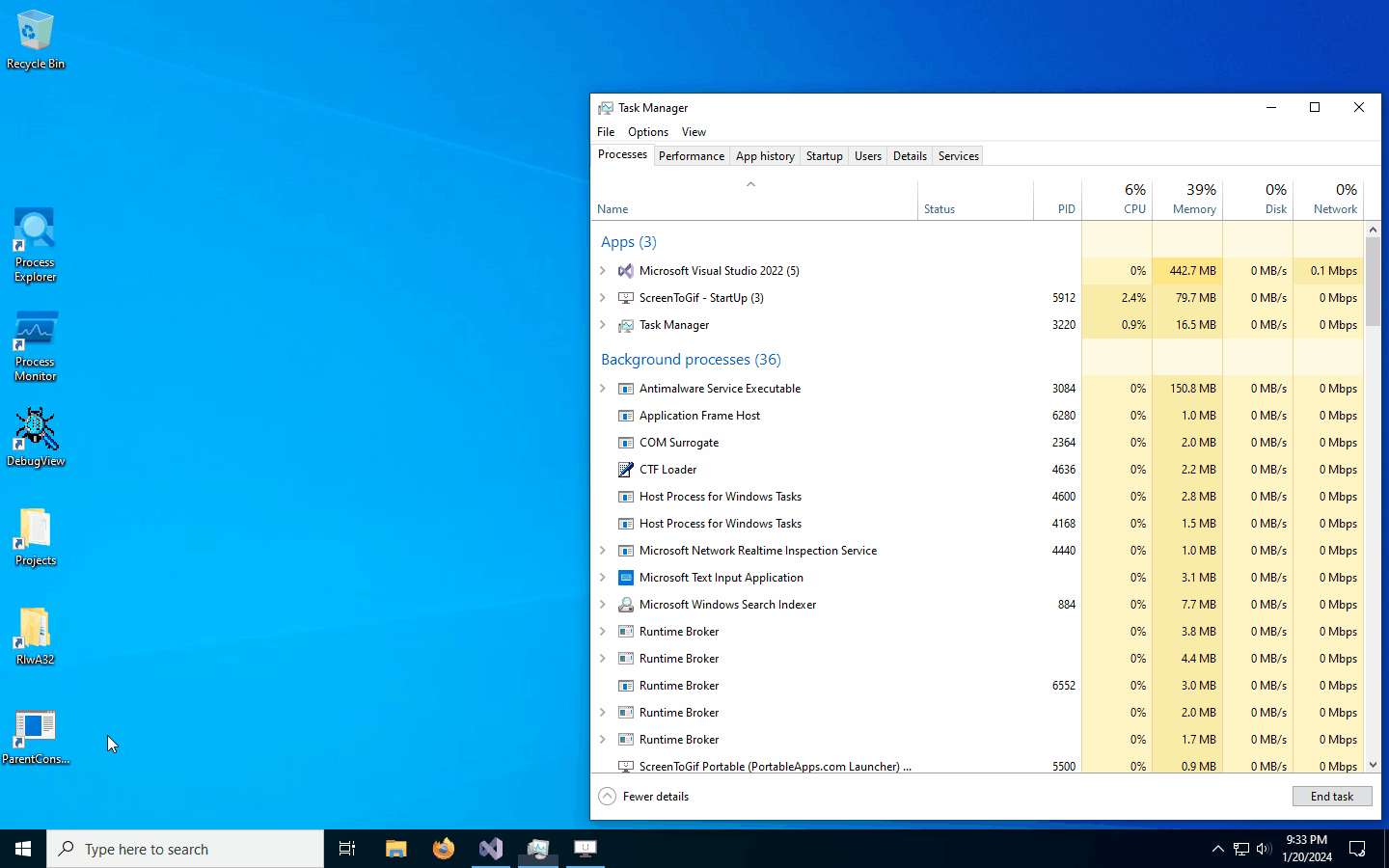Launch Firefox from the taskbar
Image resolution: width=1389 pixels, height=868 pixels.
tap(443, 849)
